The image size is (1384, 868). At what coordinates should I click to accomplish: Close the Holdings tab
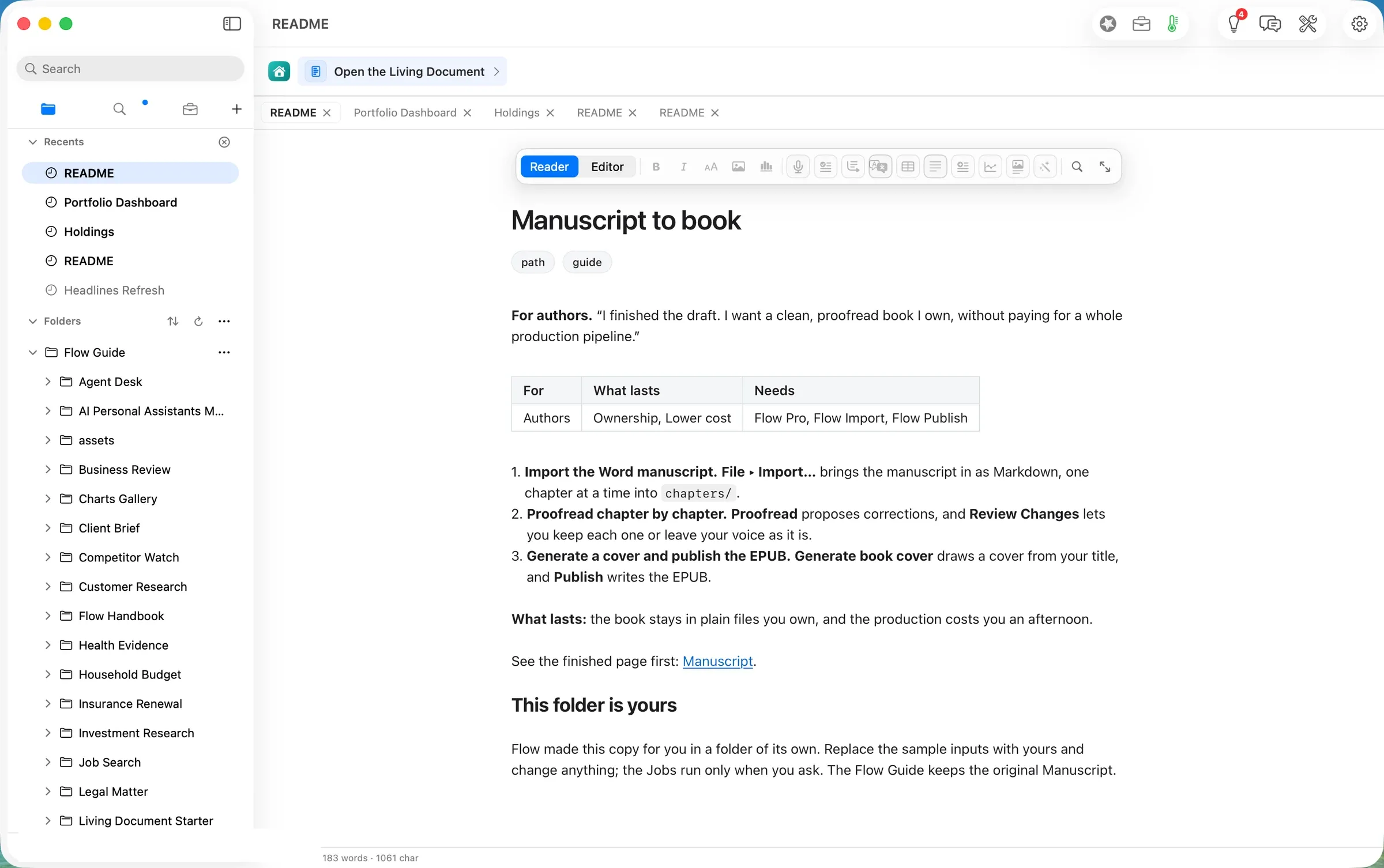pos(550,113)
